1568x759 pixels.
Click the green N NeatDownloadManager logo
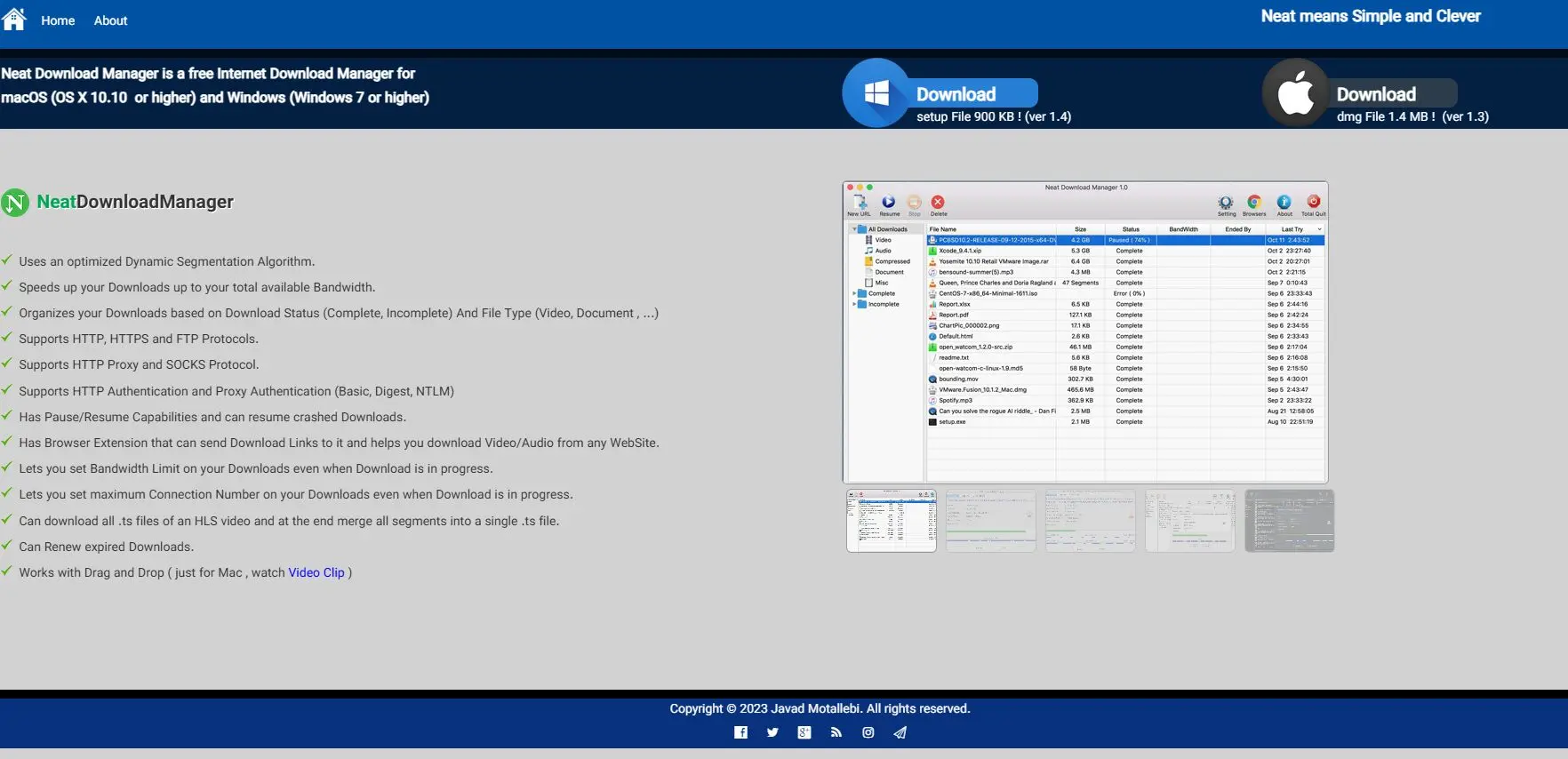point(15,203)
